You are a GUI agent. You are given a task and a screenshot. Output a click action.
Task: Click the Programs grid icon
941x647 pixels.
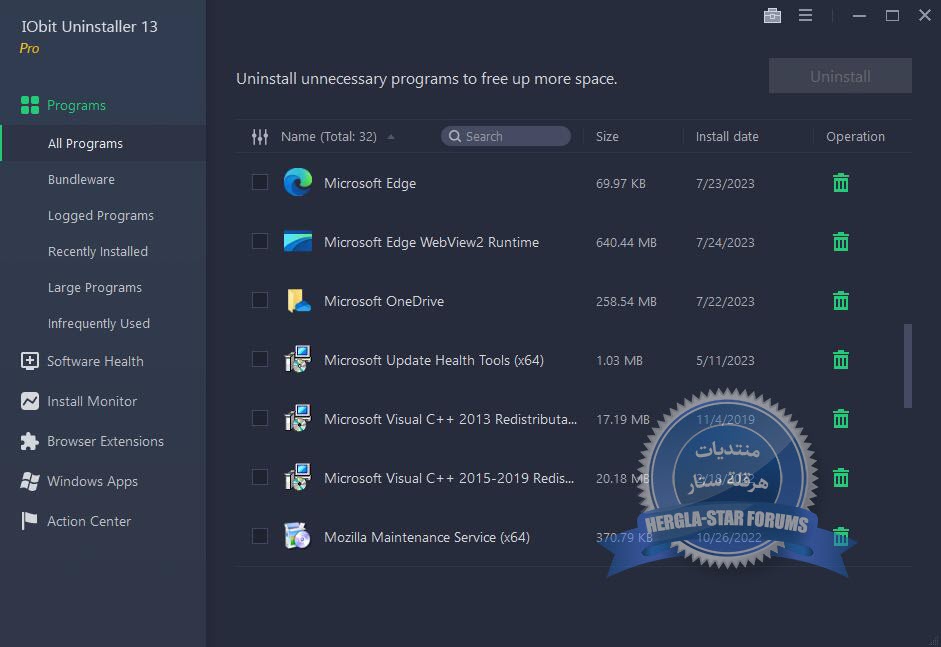pyautogui.click(x=29, y=105)
